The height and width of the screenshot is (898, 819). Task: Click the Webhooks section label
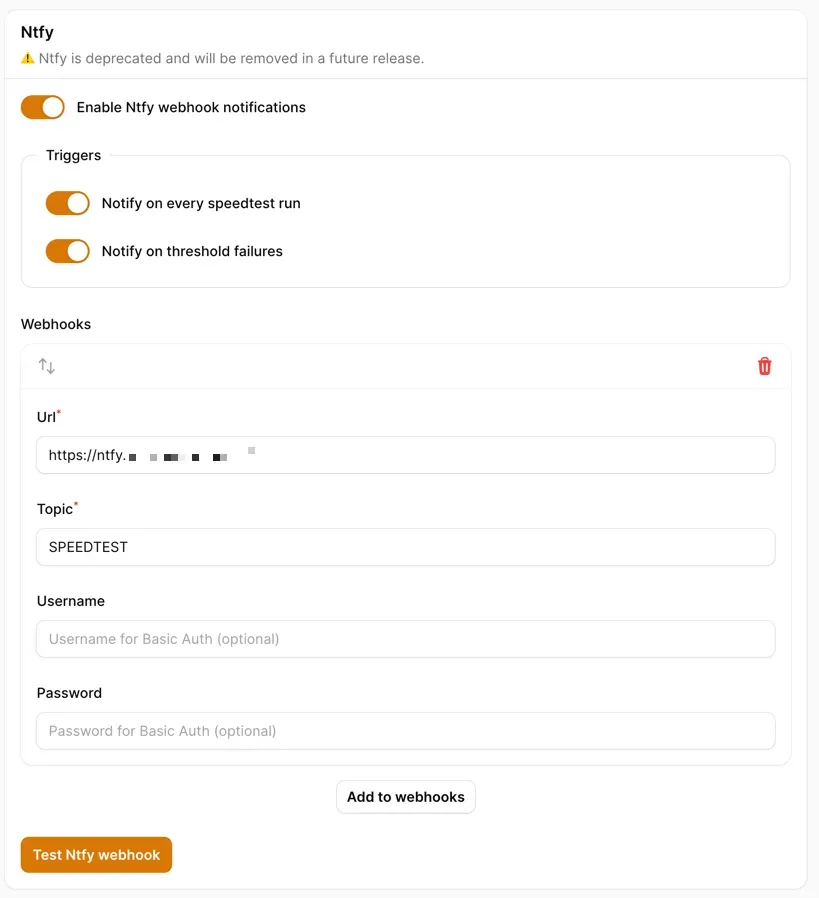[56, 324]
